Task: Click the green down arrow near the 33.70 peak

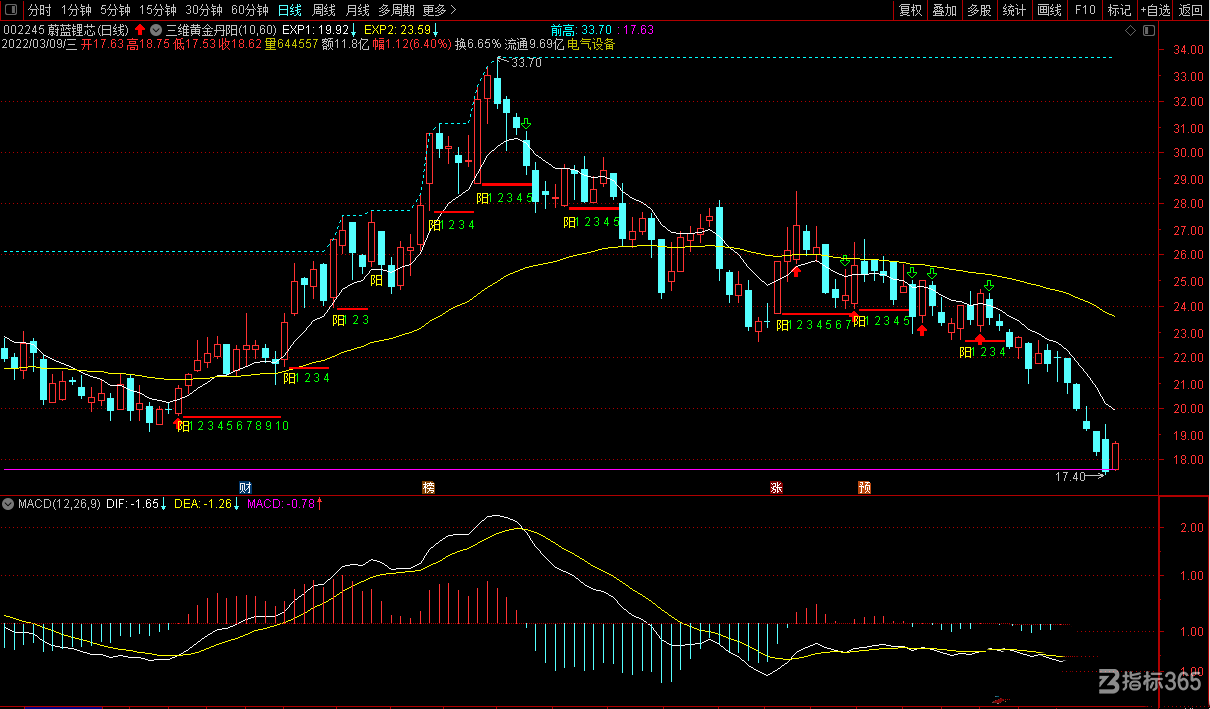Action: [x=526, y=124]
